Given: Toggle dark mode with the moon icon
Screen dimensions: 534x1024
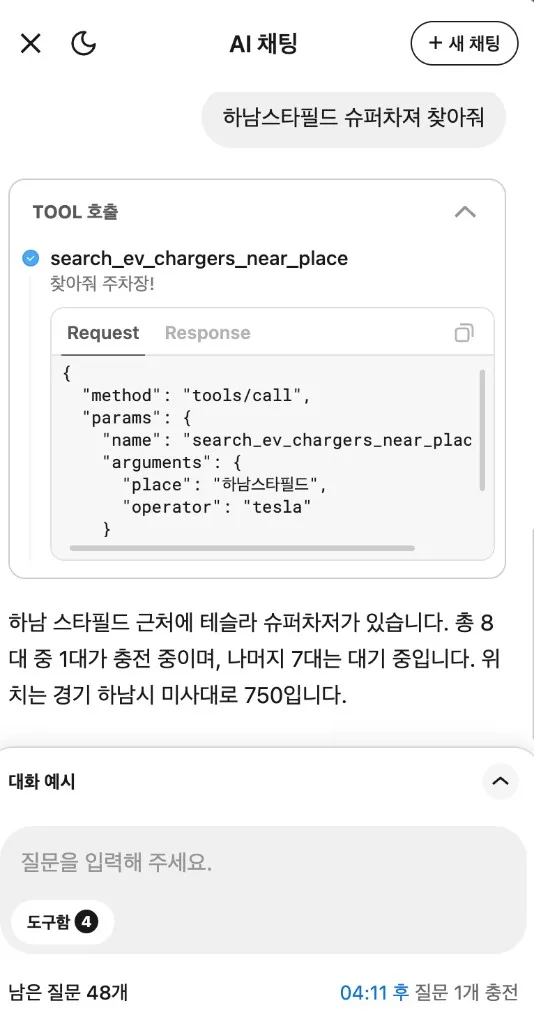Looking at the screenshot, I should coord(83,44).
